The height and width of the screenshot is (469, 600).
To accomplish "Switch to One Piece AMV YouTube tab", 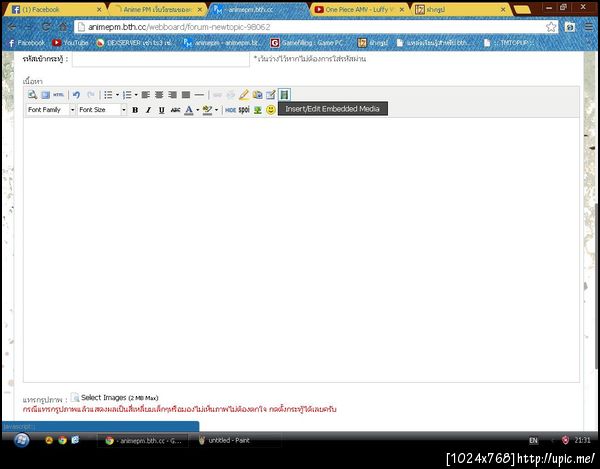I will [x=359, y=9].
